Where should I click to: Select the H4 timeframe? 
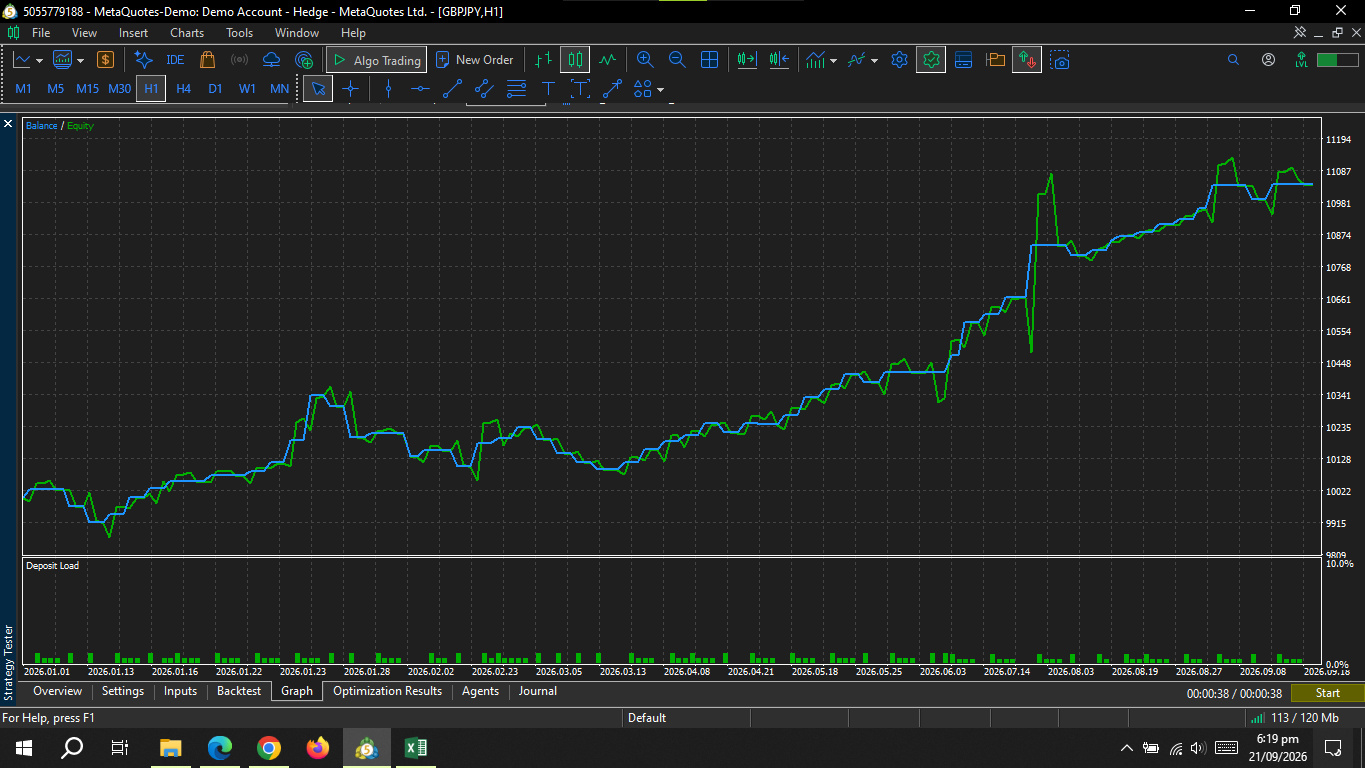click(x=183, y=89)
